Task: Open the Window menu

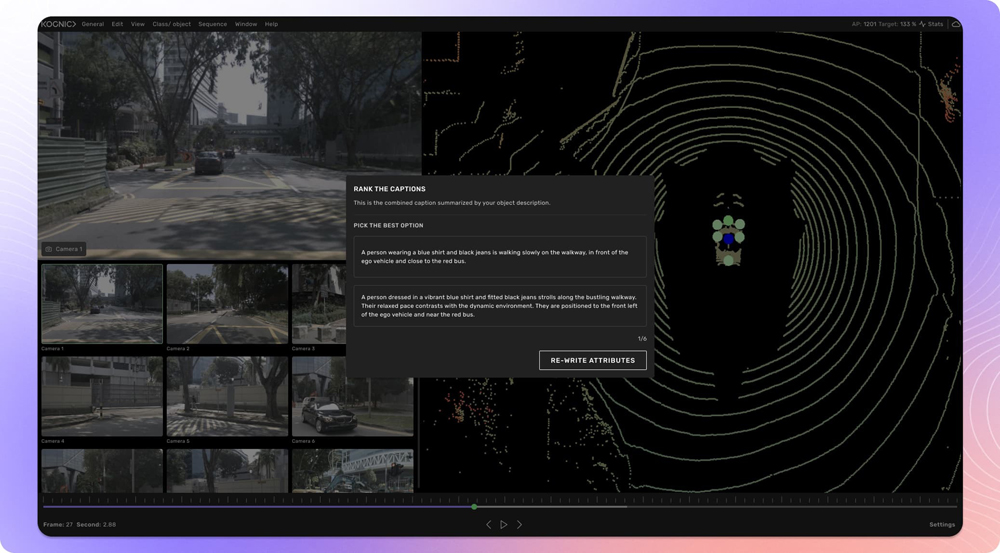Action: coord(245,24)
